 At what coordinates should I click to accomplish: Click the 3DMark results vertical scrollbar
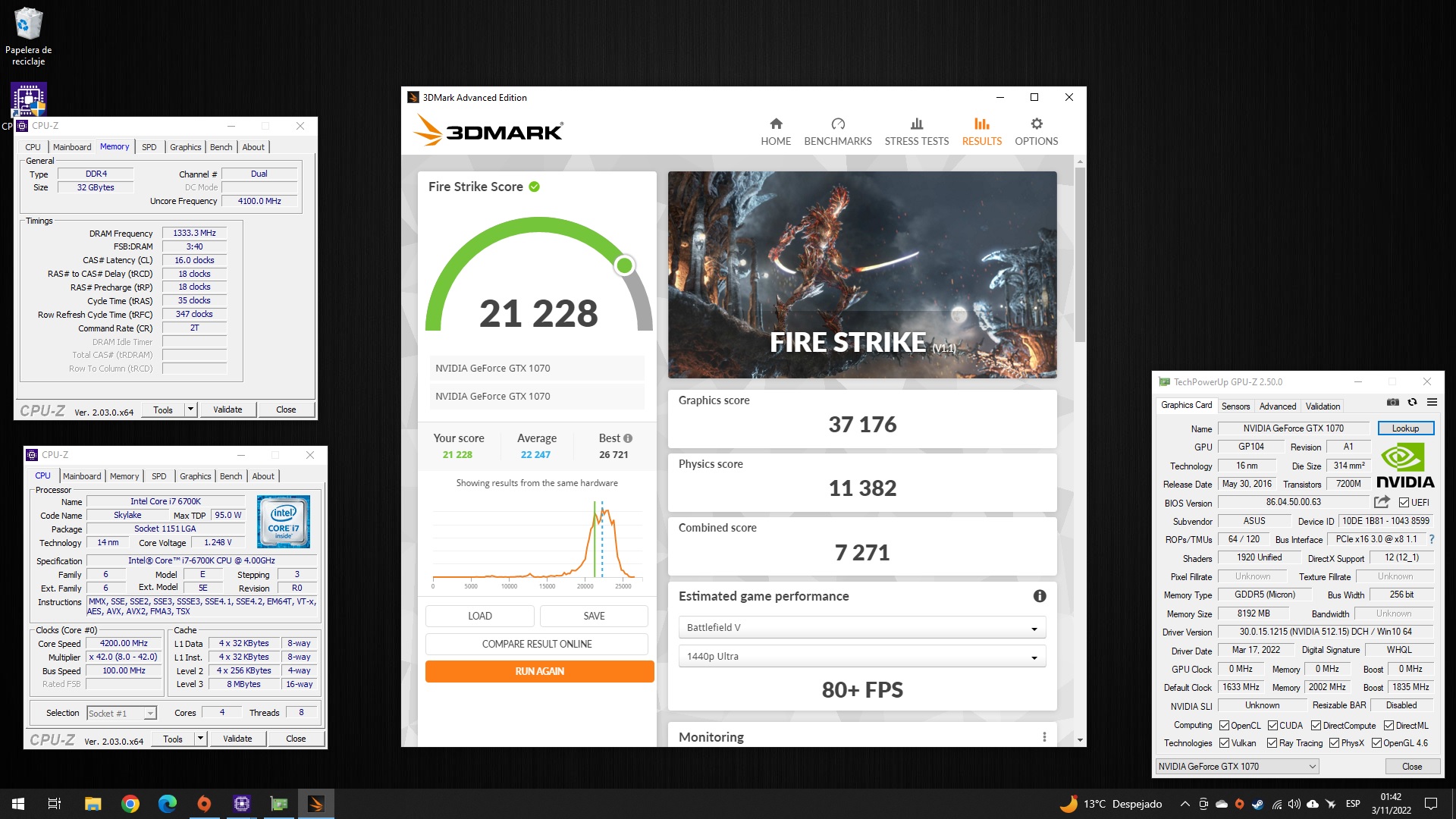1080,254
